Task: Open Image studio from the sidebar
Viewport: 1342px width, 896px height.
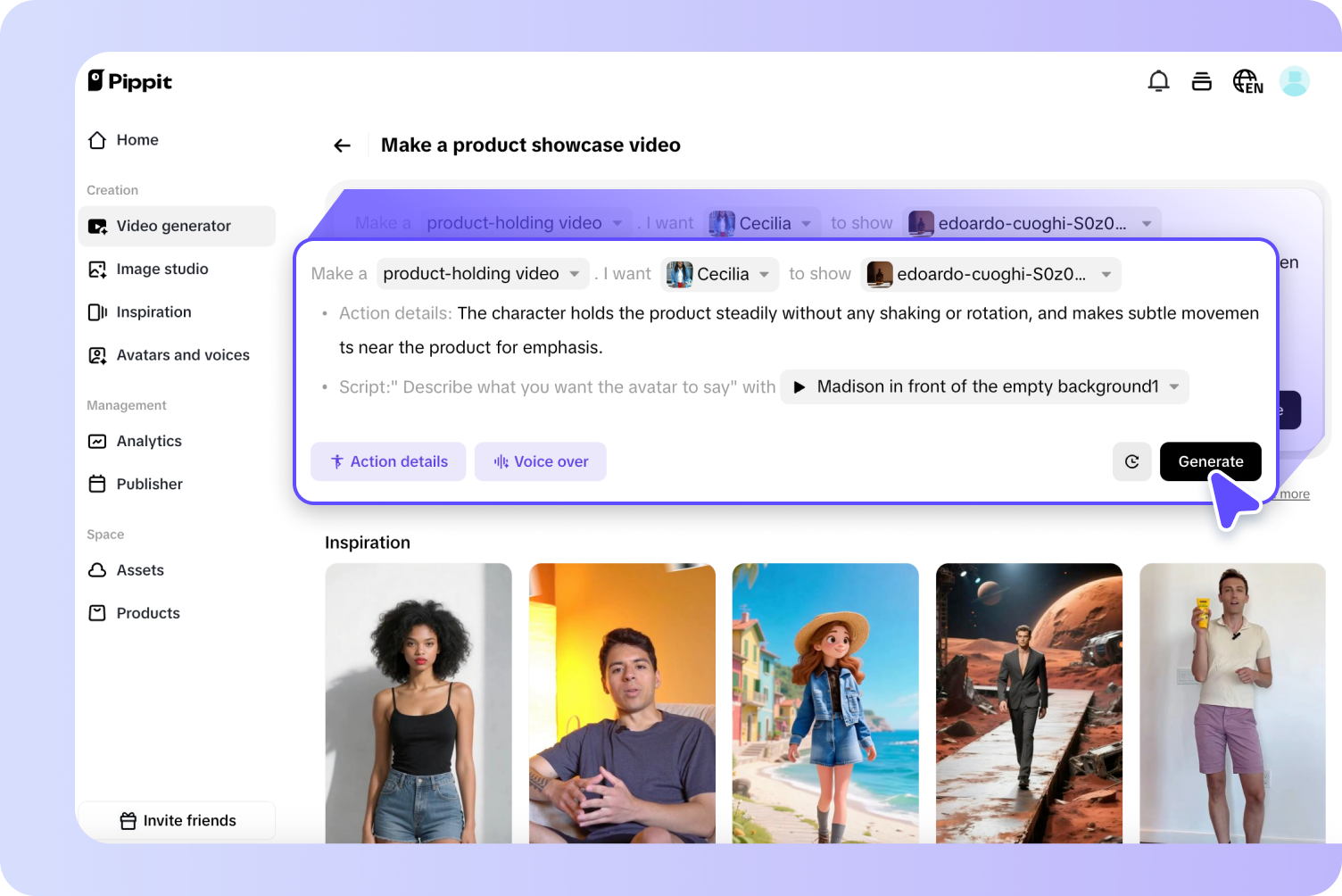Action: [x=162, y=269]
